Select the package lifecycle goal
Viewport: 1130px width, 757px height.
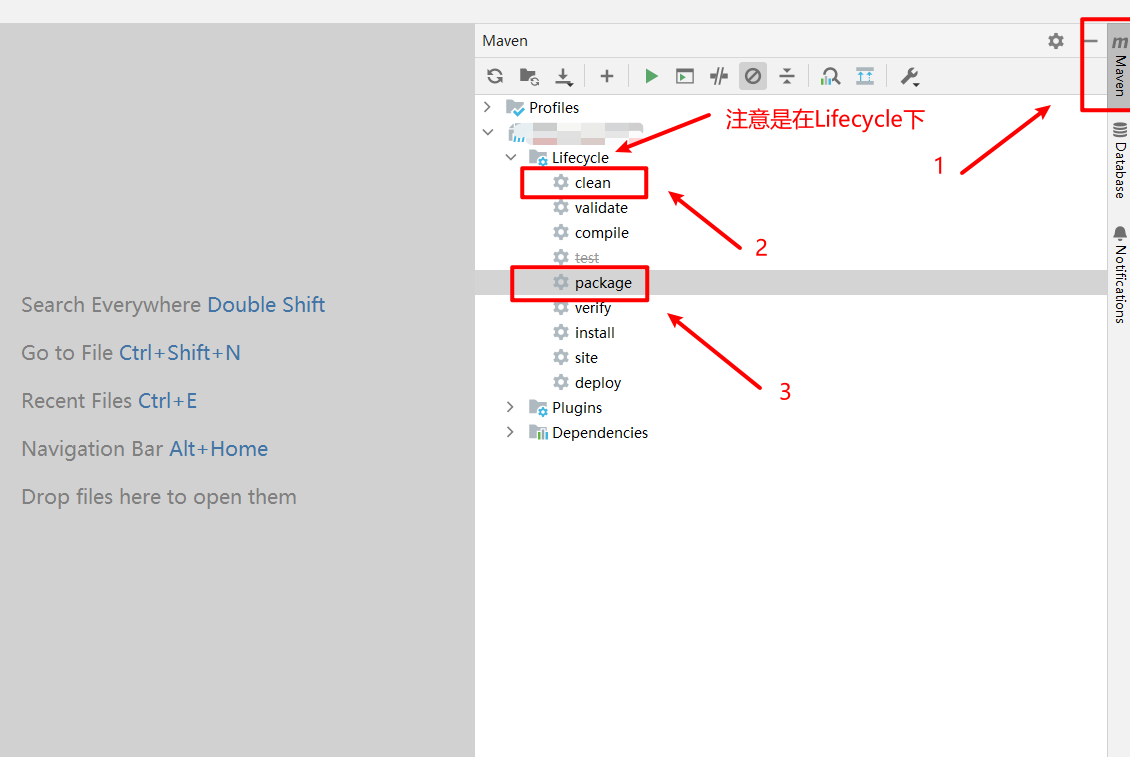(603, 283)
